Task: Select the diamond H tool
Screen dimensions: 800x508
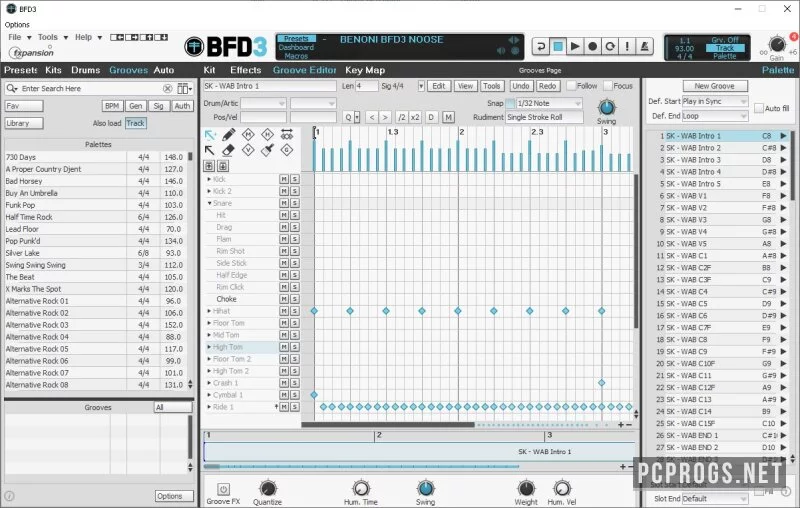Action: pyautogui.click(x=267, y=135)
